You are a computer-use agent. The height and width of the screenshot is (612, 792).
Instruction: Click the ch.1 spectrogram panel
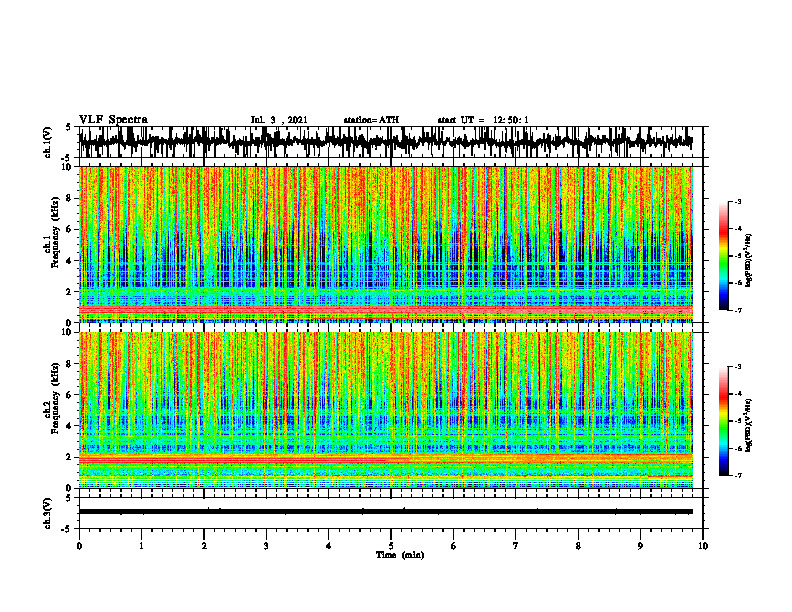(385, 244)
